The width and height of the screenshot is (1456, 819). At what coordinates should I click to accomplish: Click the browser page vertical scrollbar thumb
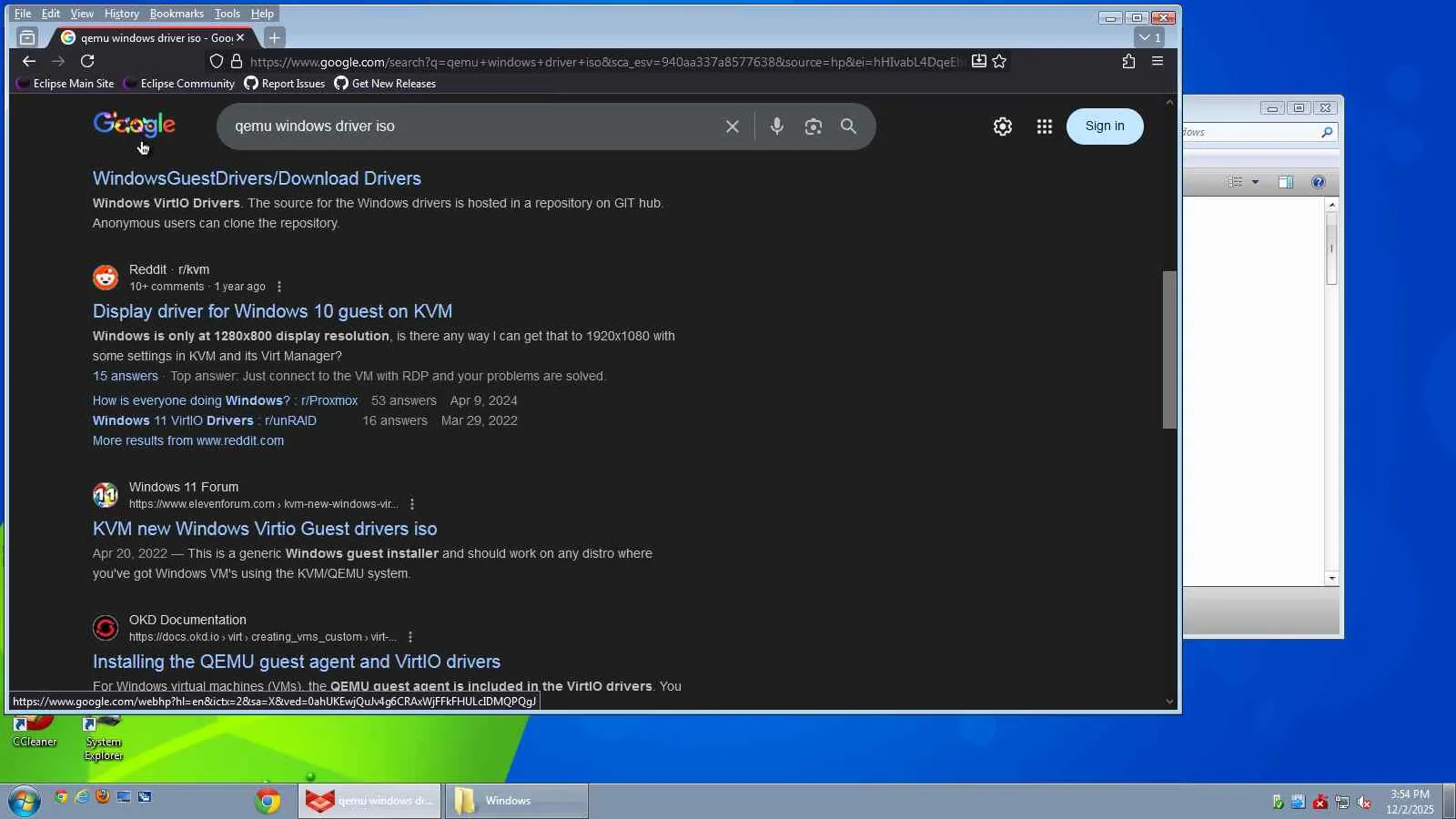click(x=1169, y=349)
